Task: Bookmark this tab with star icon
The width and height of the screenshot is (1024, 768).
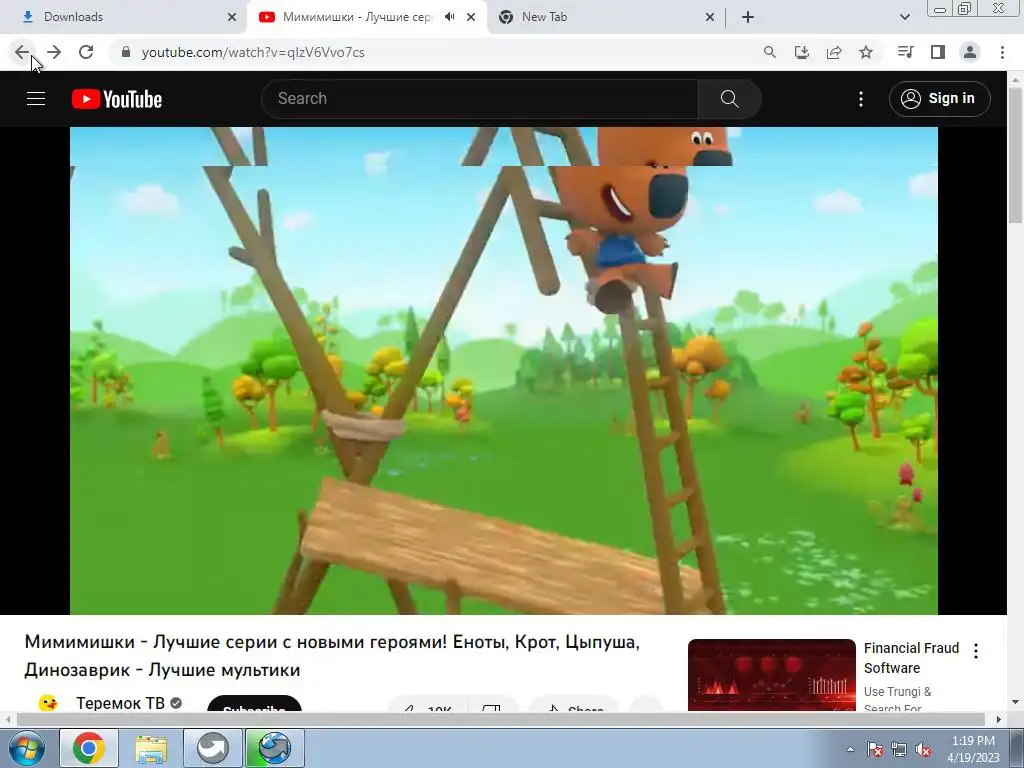Action: click(x=866, y=52)
